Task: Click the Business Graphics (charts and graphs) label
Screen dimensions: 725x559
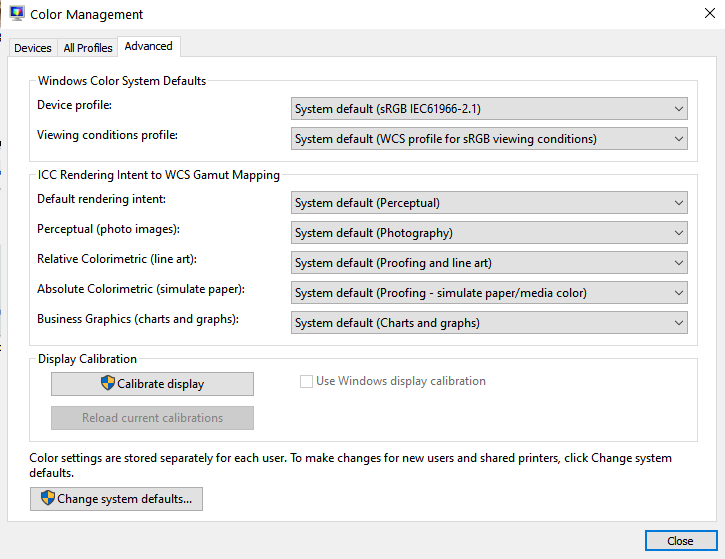Action: [138, 319]
